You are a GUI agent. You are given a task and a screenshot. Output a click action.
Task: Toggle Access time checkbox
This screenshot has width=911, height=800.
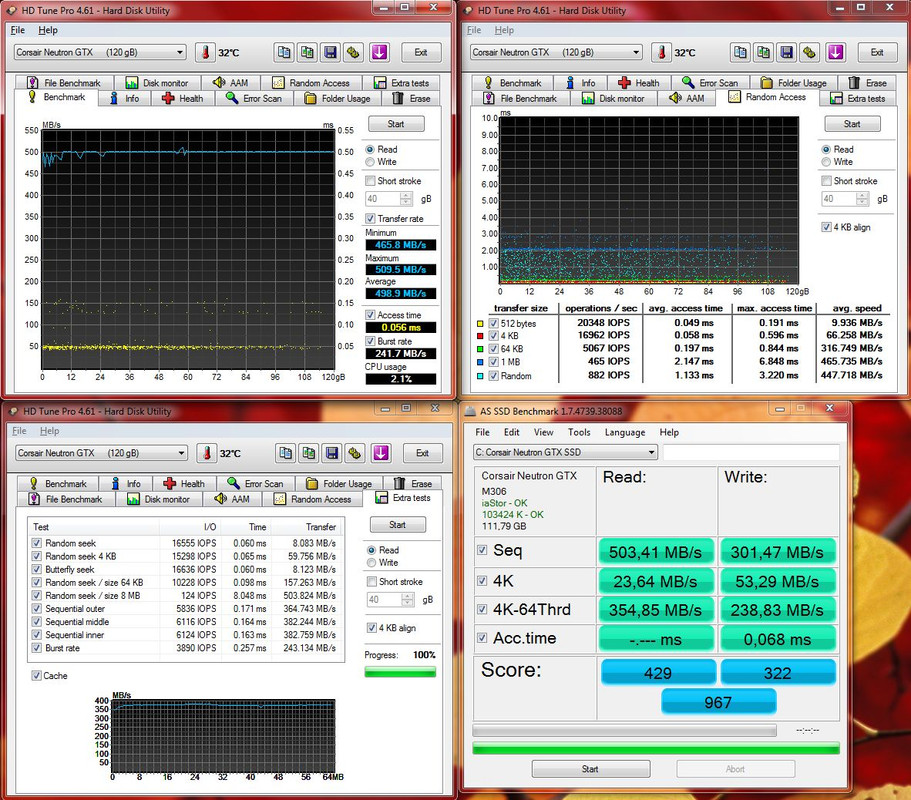pyautogui.click(x=370, y=315)
